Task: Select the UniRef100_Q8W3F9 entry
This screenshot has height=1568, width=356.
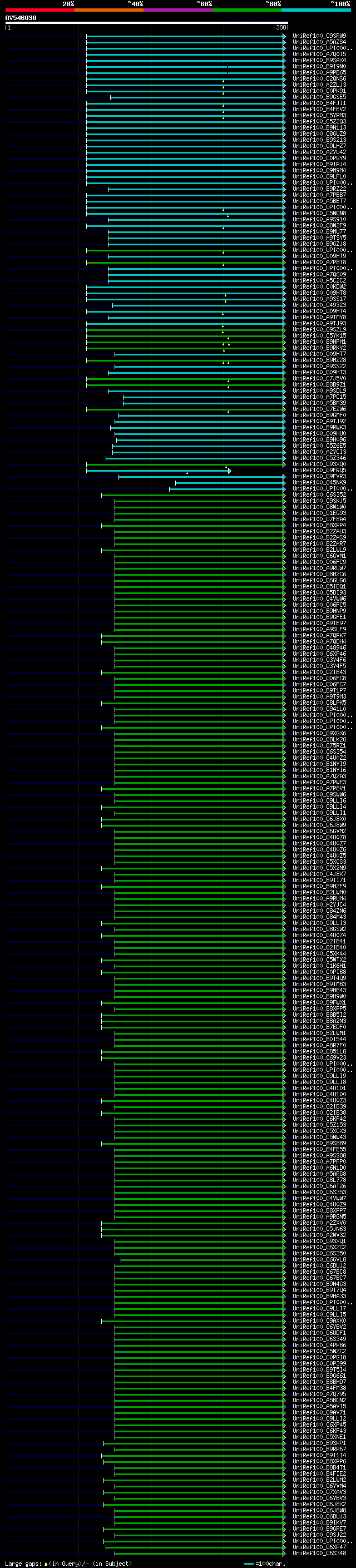Action: click(319, 225)
